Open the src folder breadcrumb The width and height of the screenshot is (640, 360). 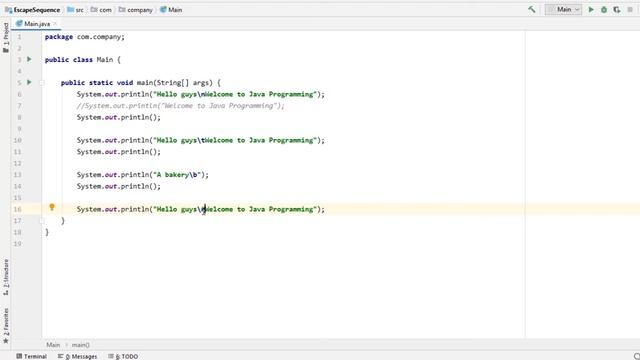76,9
